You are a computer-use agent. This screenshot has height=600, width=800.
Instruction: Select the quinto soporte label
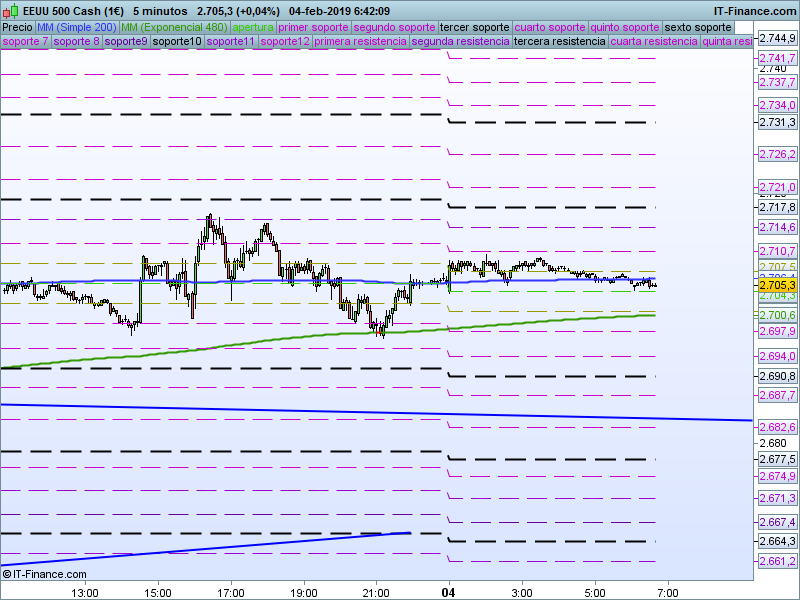(625, 28)
